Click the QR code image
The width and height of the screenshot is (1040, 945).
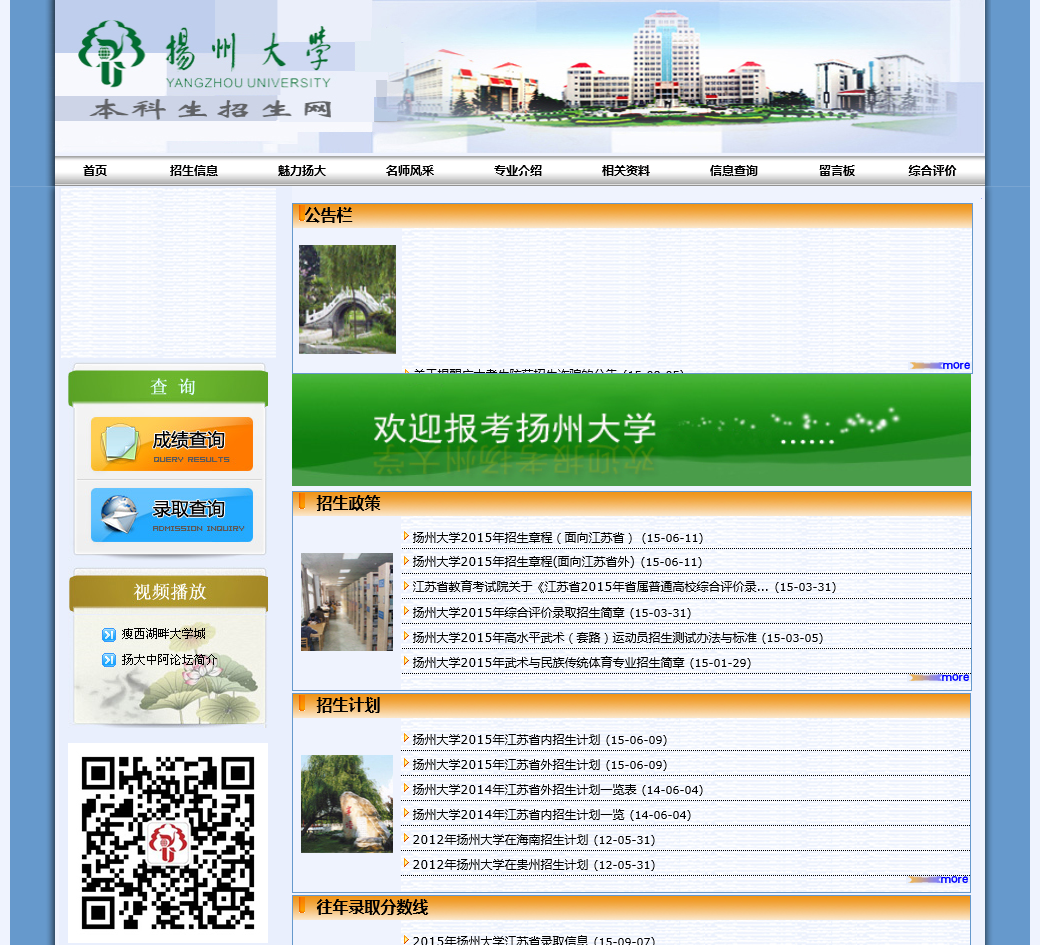168,842
